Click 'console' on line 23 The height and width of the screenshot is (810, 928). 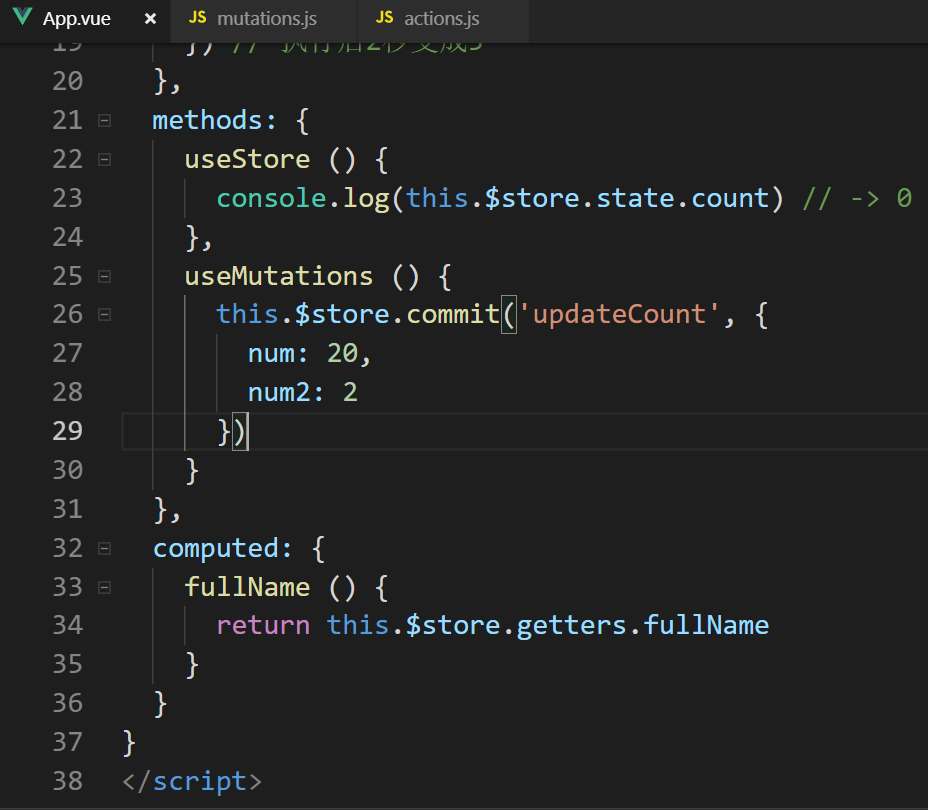(x=271, y=198)
